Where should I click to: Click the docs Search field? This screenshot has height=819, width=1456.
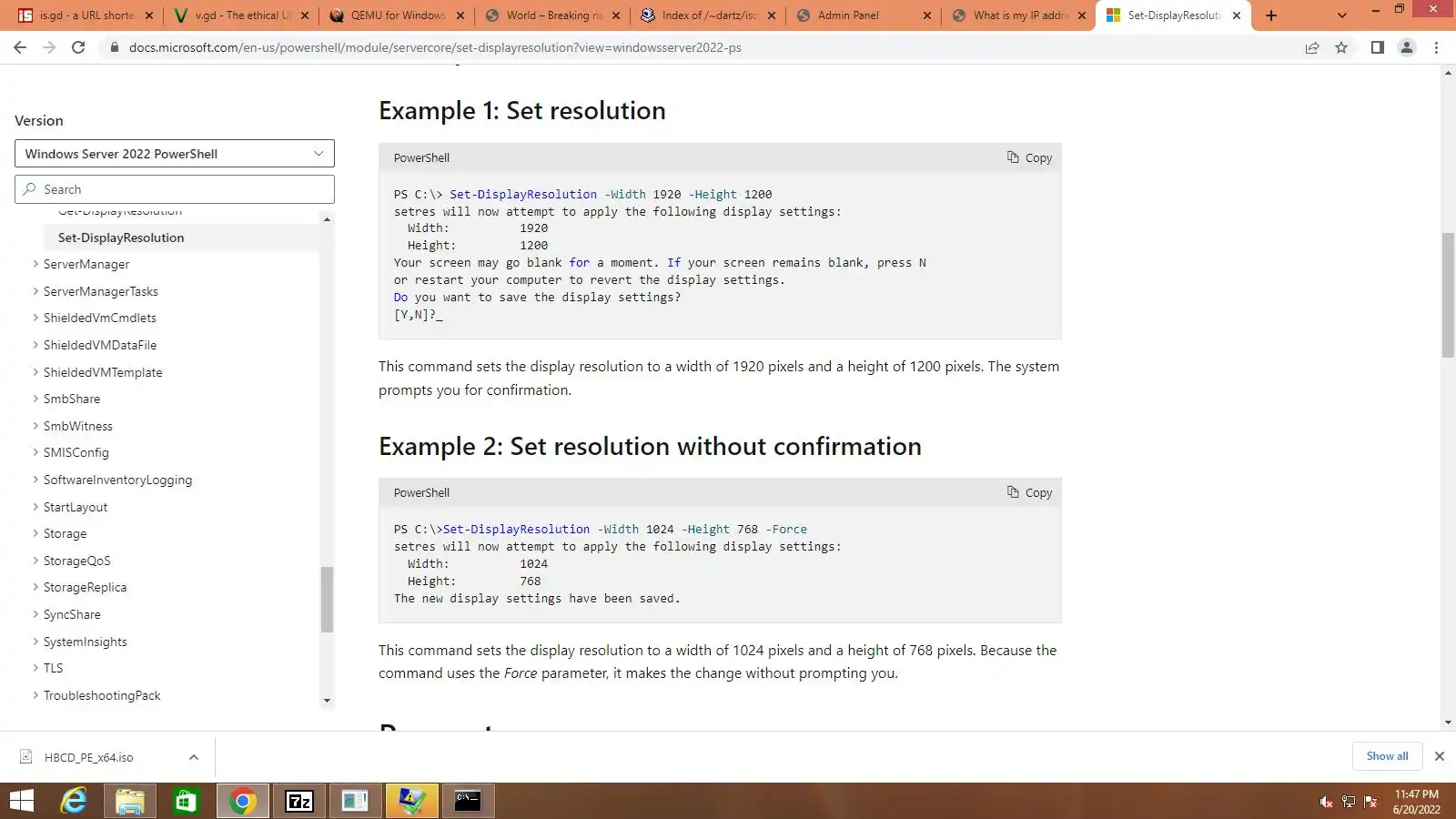pos(175,189)
